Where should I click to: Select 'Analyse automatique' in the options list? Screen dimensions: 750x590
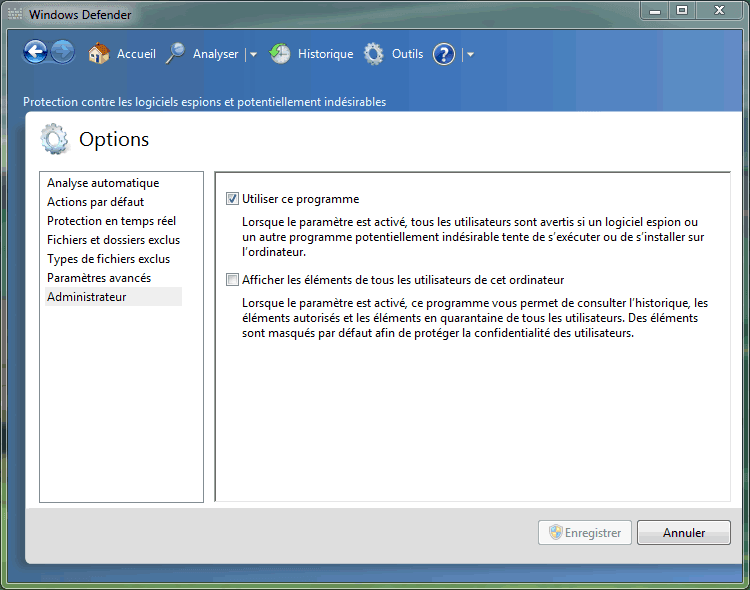point(103,183)
